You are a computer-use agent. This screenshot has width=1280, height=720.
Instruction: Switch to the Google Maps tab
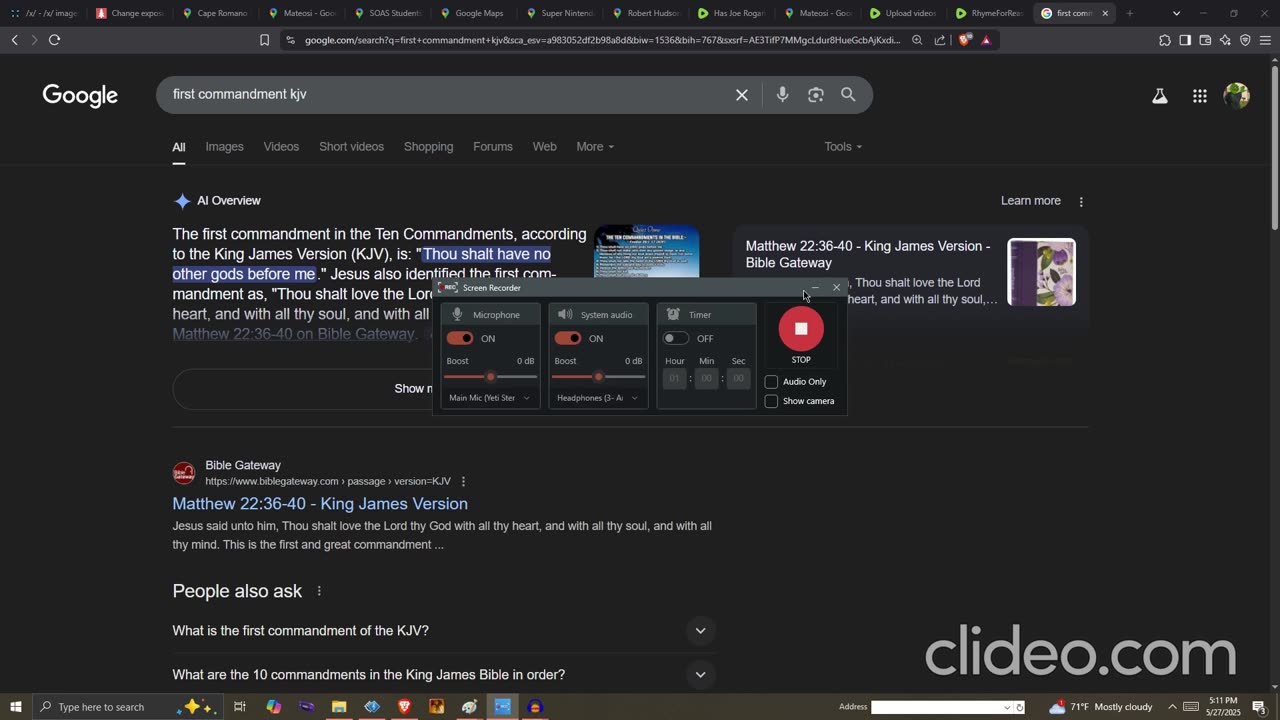471,13
